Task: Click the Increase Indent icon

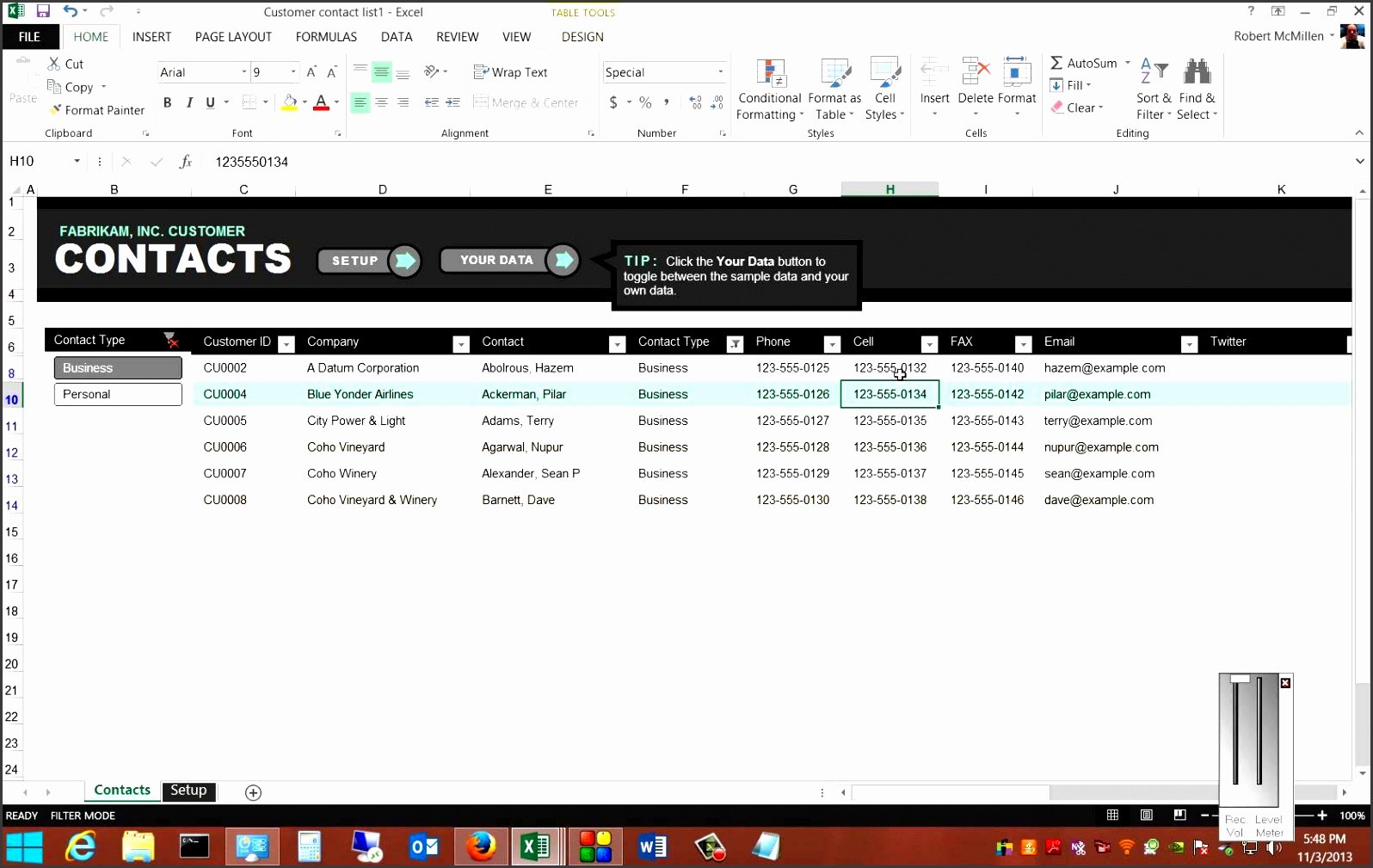Action: pos(453,102)
